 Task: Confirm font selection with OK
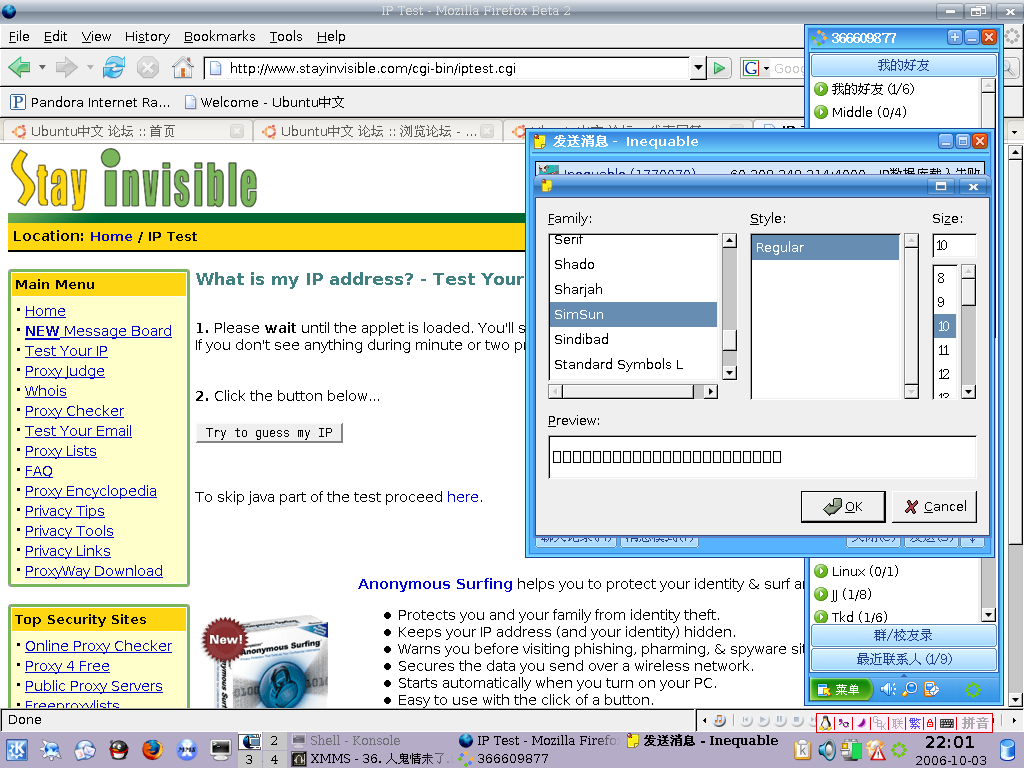[843, 507]
